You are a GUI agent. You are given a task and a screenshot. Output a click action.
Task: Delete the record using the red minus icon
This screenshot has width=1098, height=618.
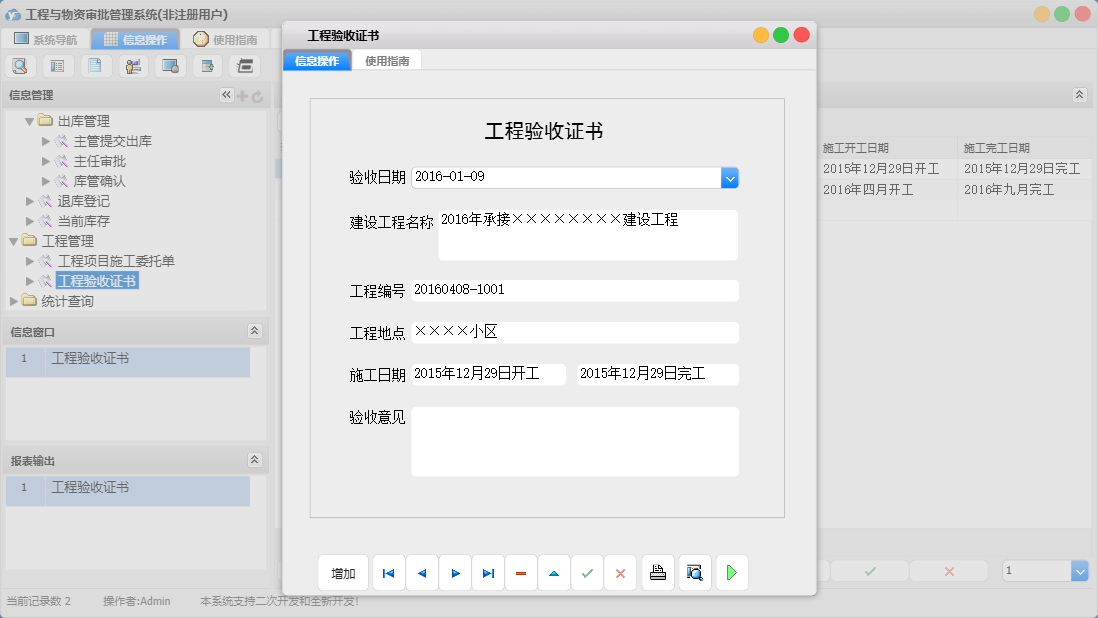[521, 572]
